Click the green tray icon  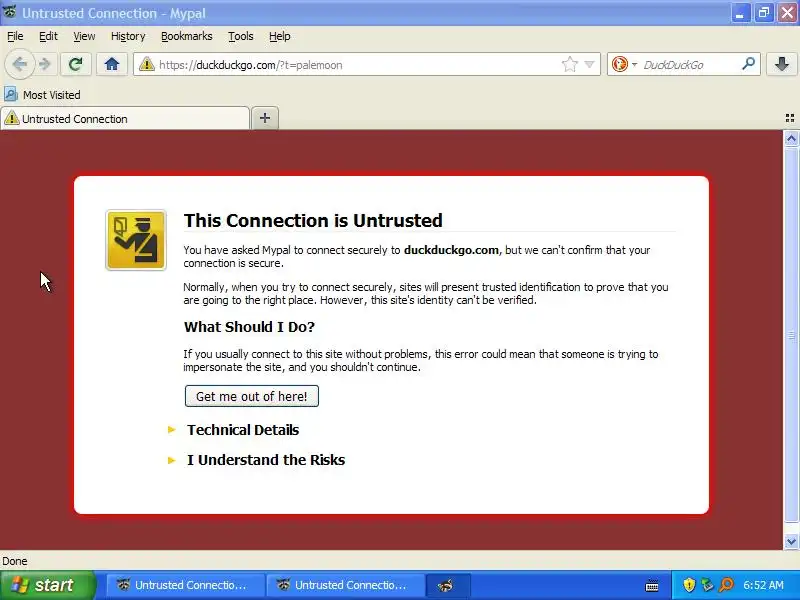point(707,585)
